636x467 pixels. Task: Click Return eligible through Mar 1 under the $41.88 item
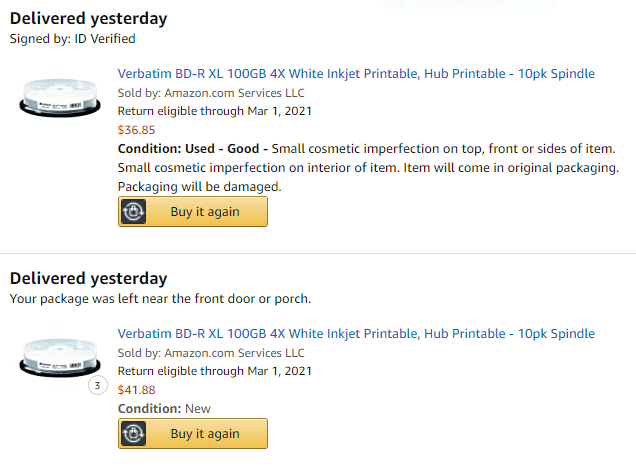tap(215, 371)
